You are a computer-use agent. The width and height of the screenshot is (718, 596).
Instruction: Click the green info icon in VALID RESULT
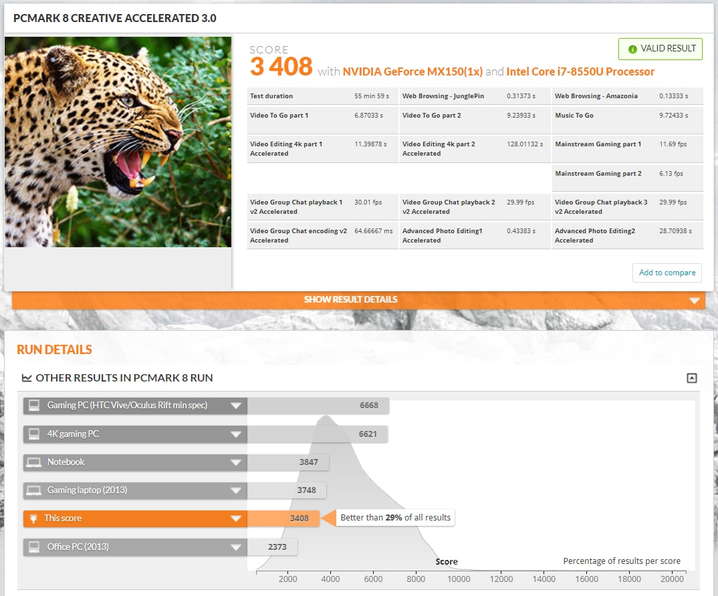pos(632,49)
